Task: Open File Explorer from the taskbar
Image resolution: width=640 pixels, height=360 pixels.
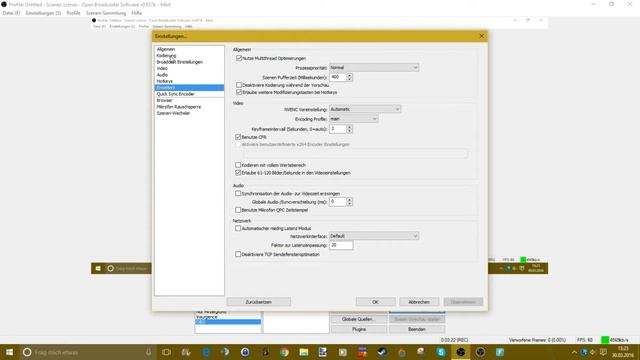Action: click(303, 352)
